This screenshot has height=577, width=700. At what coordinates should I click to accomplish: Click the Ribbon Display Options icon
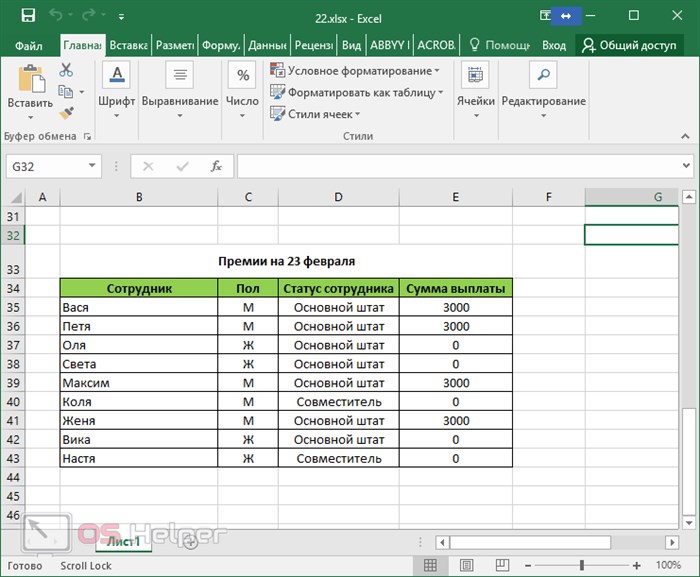[545, 16]
